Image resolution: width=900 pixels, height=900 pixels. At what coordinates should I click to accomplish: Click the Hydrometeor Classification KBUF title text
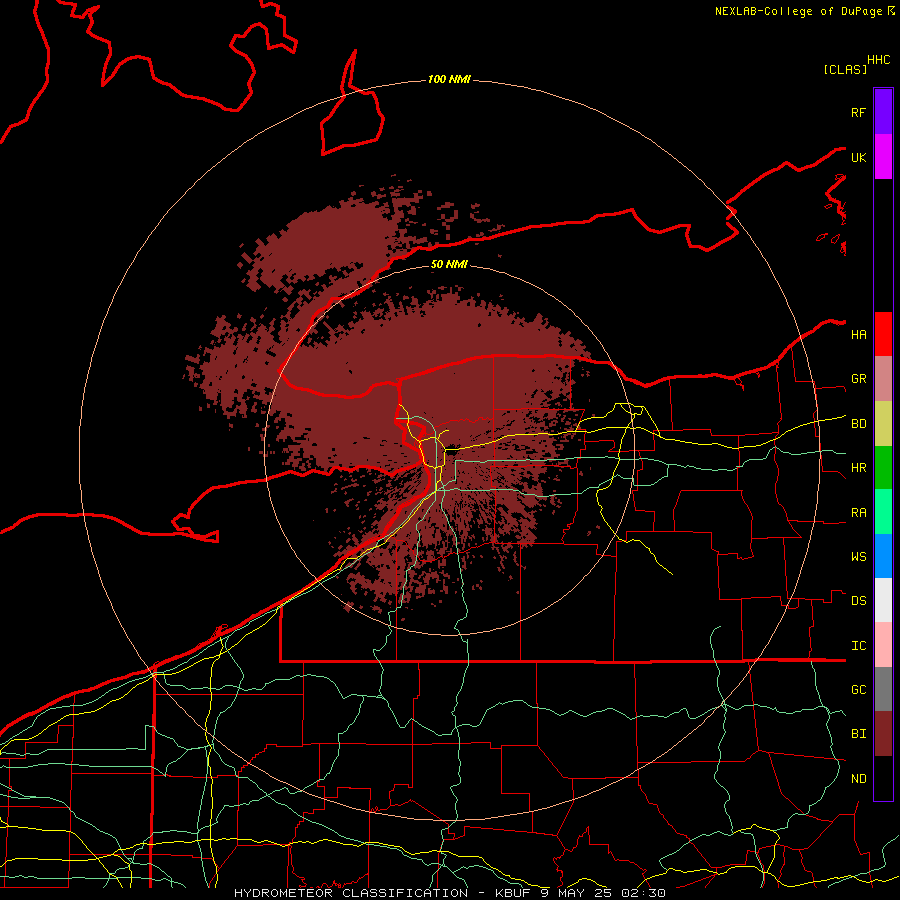click(382, 893)
